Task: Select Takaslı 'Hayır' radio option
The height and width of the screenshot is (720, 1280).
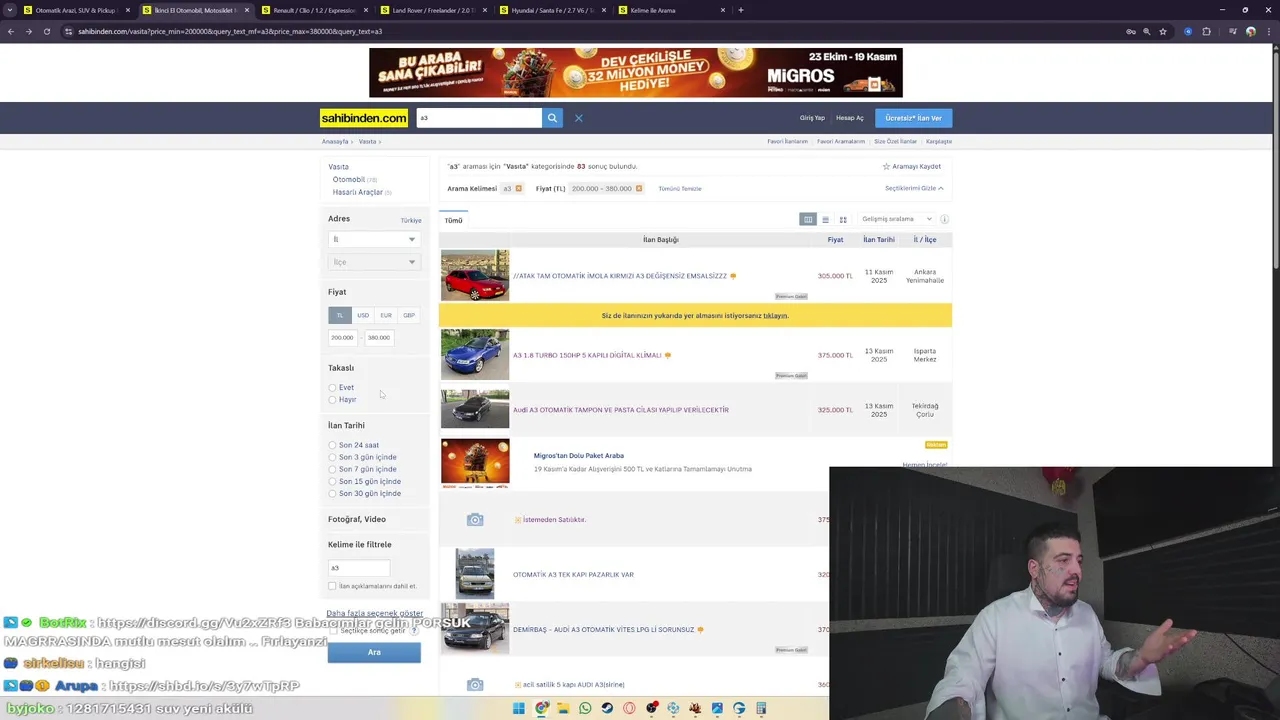Action: (332, 400)
